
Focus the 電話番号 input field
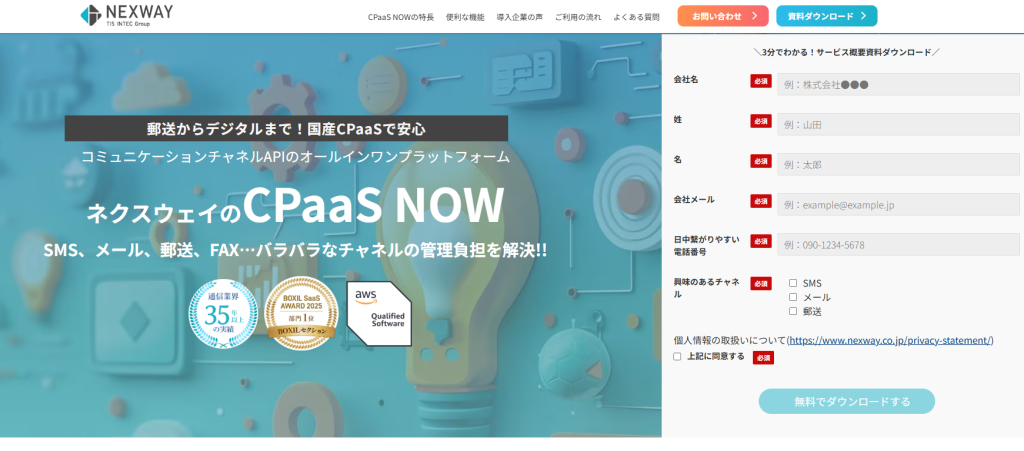coord(898,245)
